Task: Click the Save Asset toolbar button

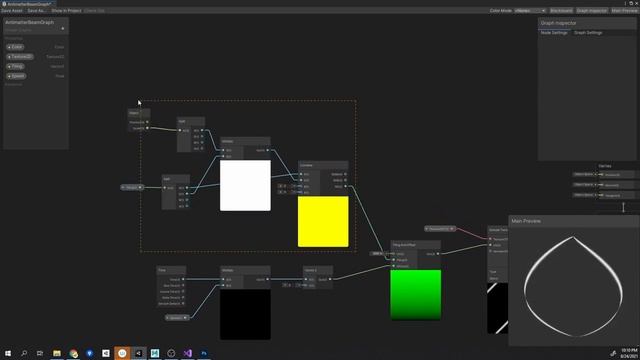Action: click(12, 11)
